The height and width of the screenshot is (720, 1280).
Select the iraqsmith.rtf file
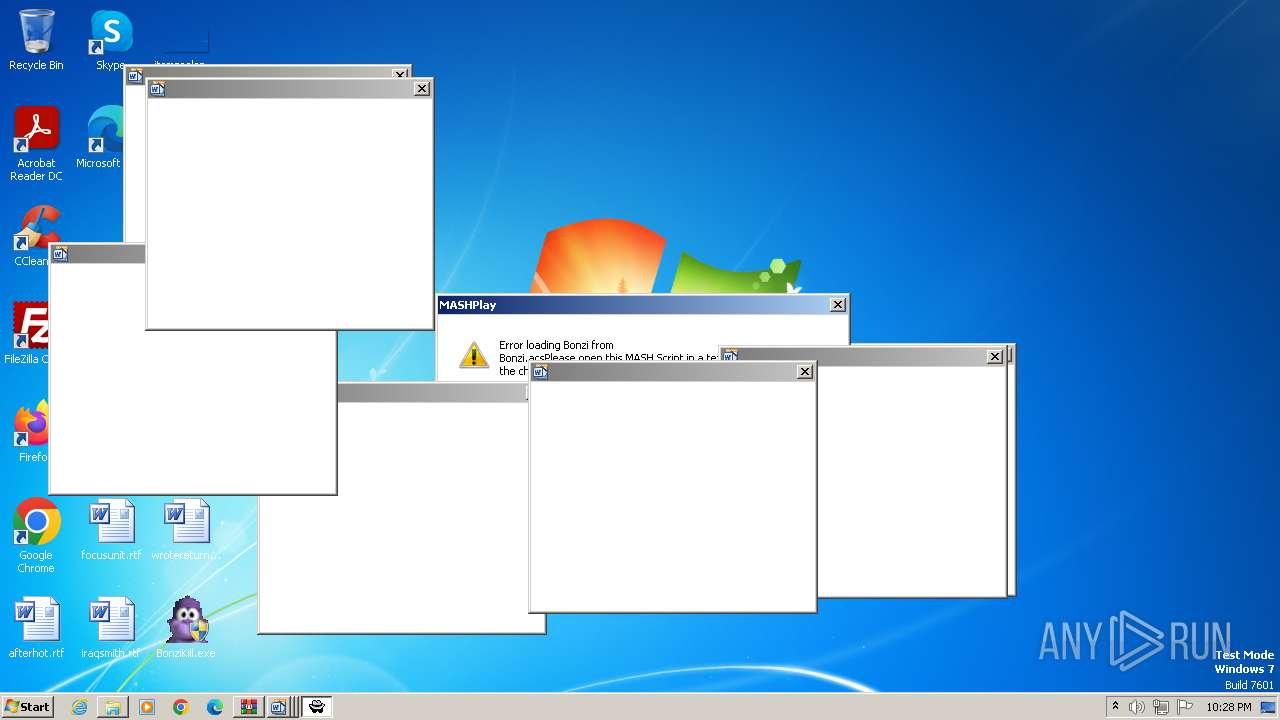click(x=111, y=628)
